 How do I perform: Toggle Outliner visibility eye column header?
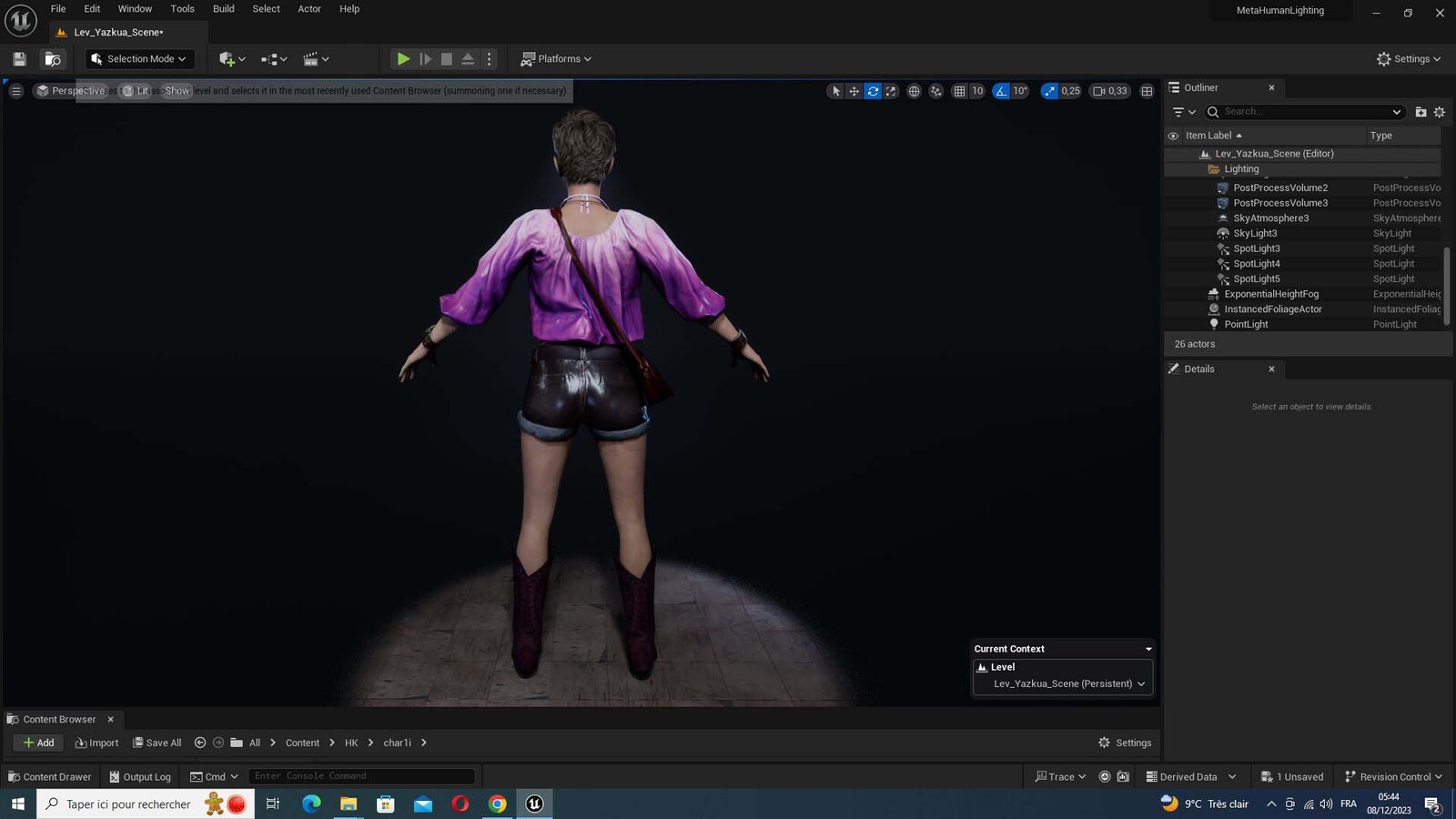(1173, 136)
